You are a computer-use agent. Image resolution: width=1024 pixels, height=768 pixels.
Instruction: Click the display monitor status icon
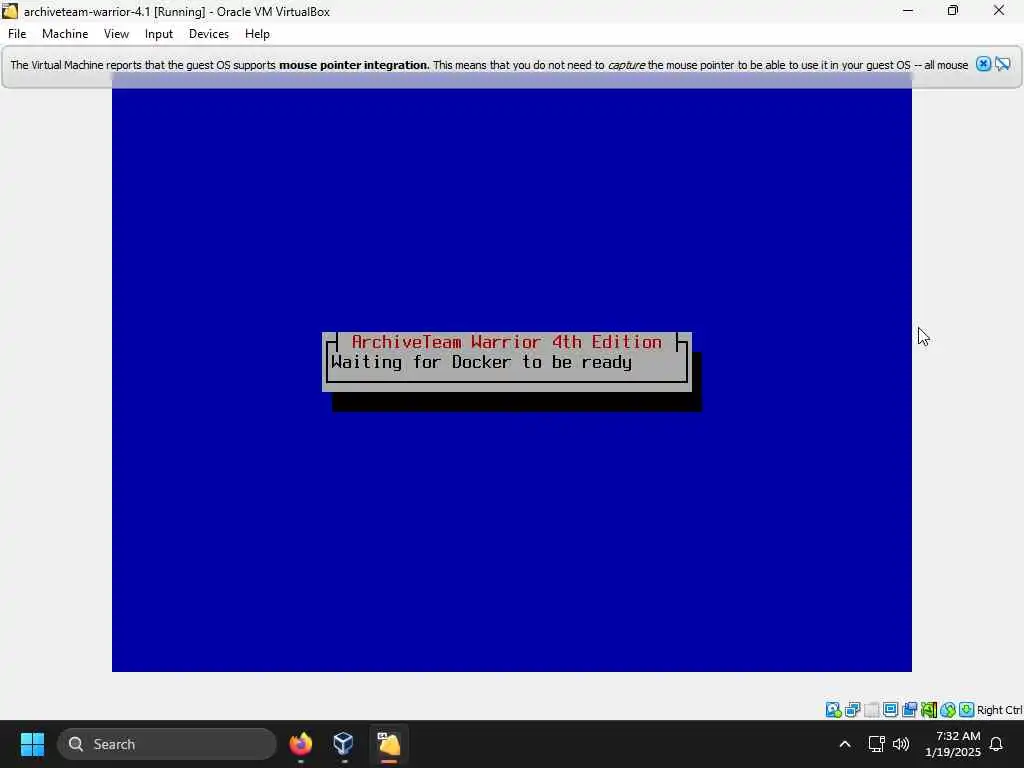coord(890,710)
